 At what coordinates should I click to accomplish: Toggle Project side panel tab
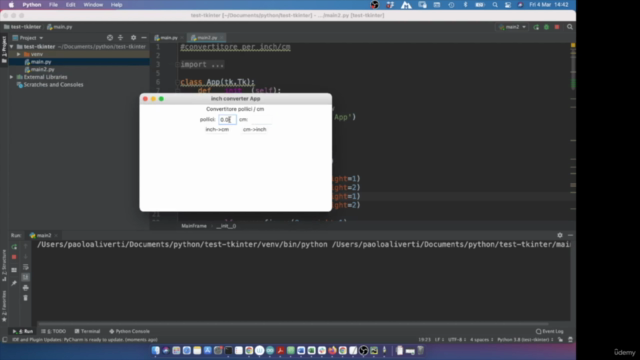pyautogui.click(x=4, y=49)
